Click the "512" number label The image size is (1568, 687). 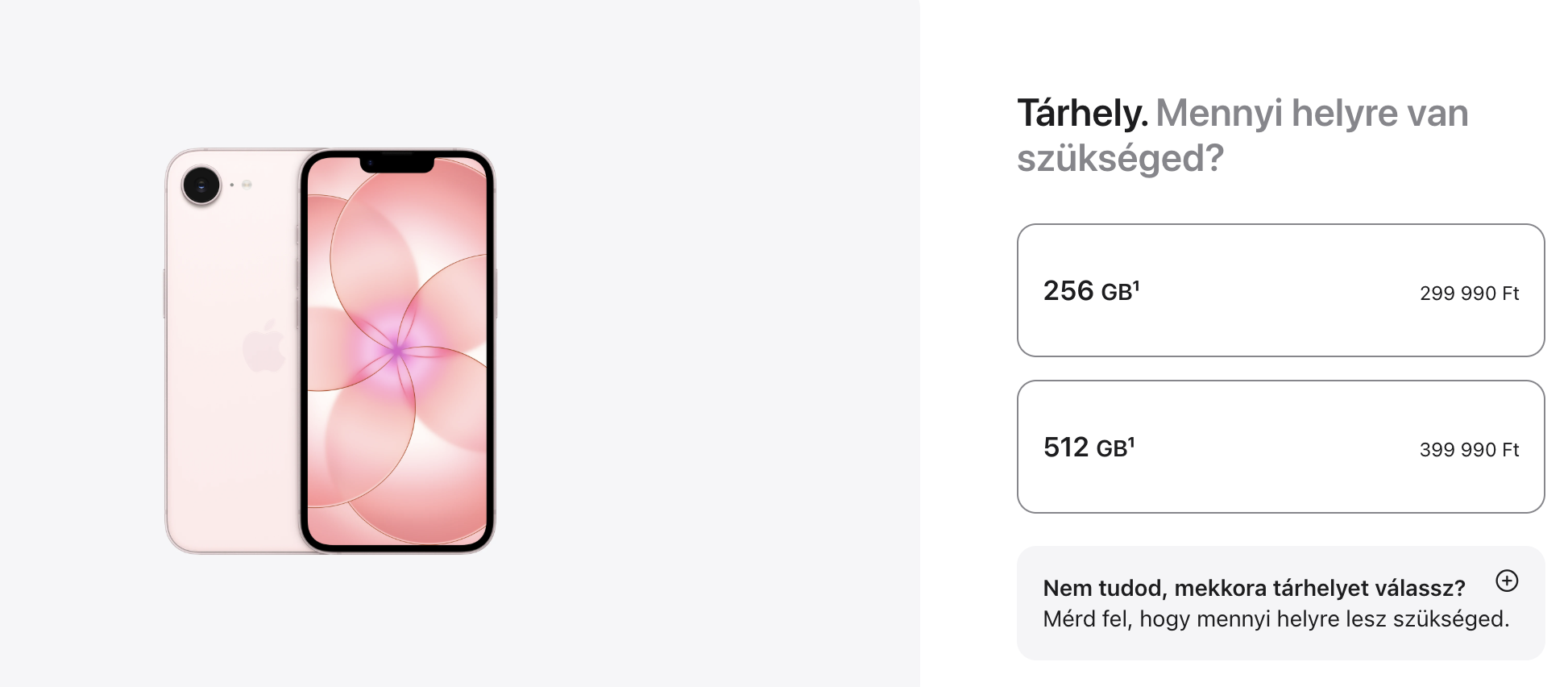[1065, 448]
